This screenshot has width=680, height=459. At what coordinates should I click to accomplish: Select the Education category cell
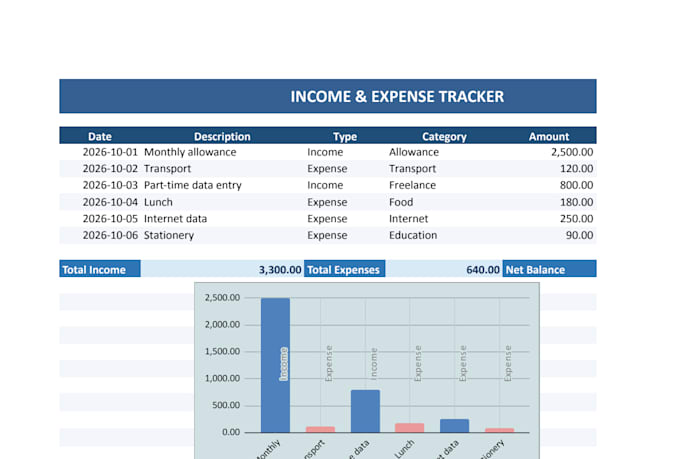pos(413,235)
